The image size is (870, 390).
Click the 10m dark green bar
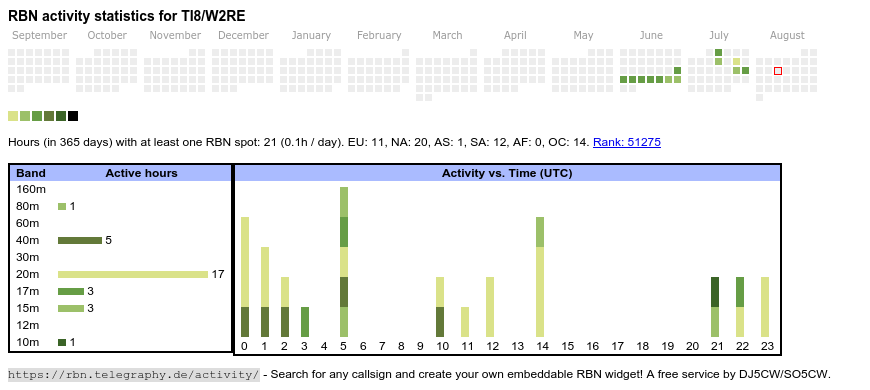[x=62, y=342]
